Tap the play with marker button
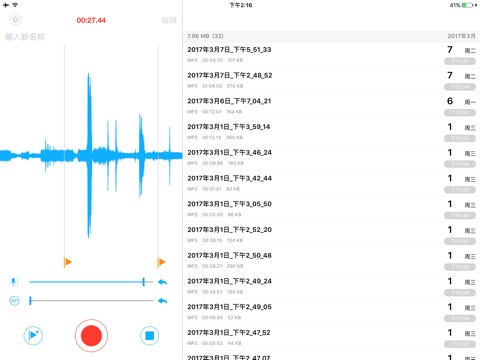The height and width of the screenshot is (360, 480). [33, 335]
